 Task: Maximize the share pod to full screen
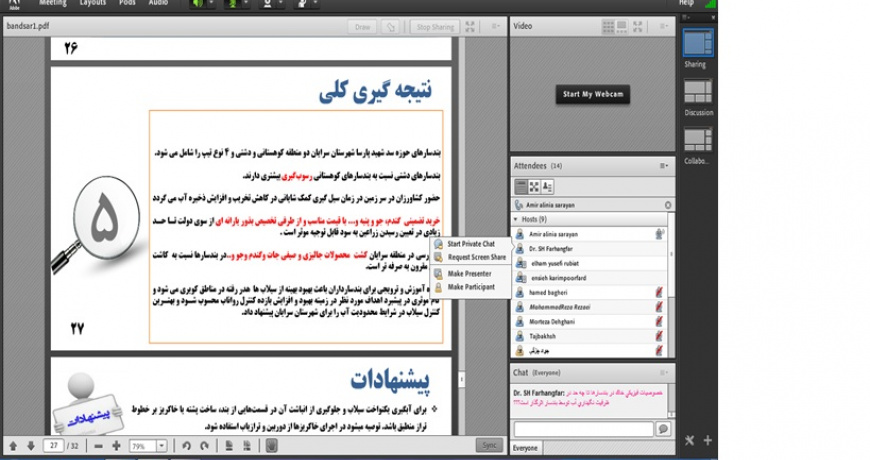click(x=470, y=26)
